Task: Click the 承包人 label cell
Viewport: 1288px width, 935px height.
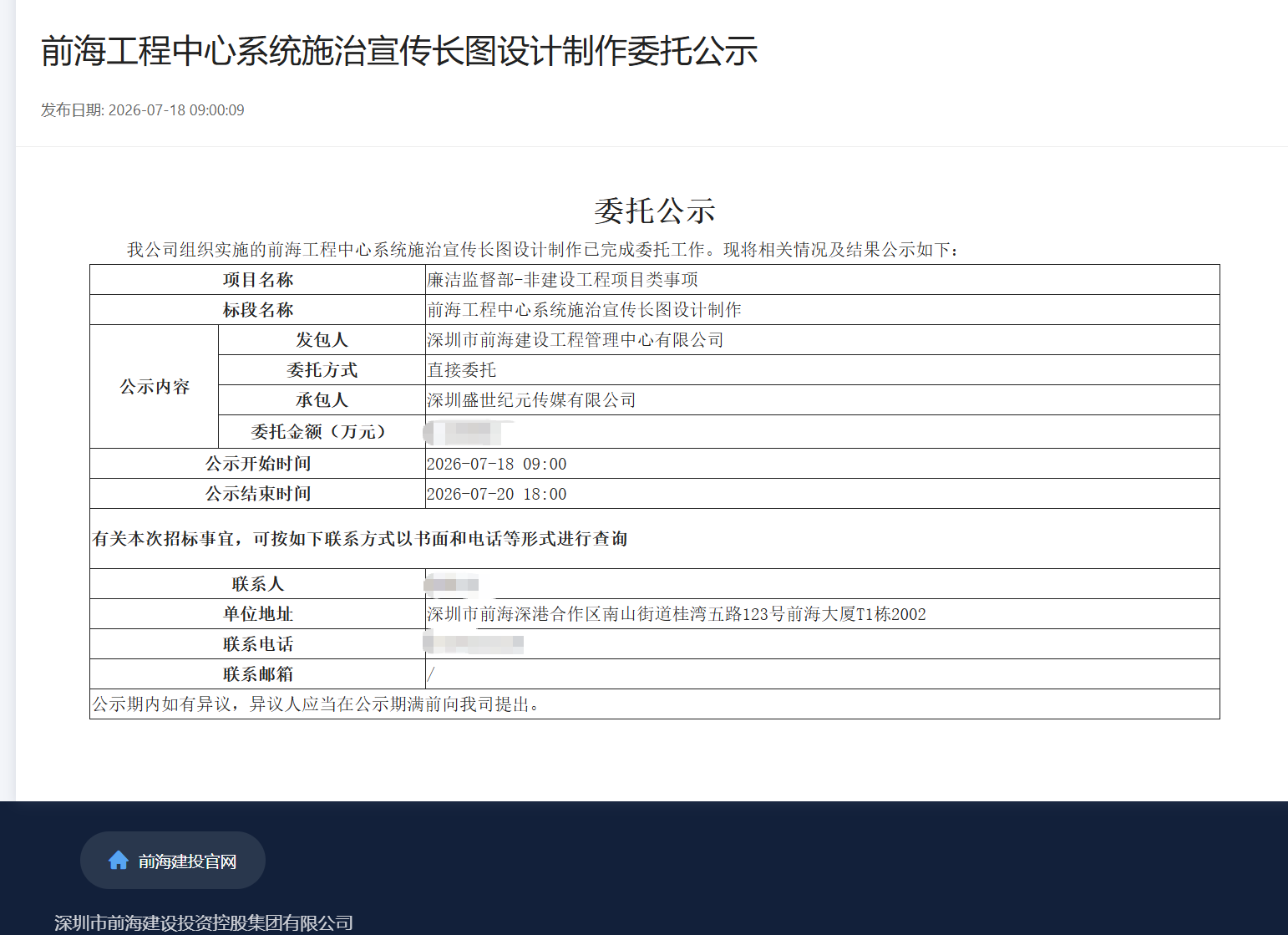Action: point(322,400)
